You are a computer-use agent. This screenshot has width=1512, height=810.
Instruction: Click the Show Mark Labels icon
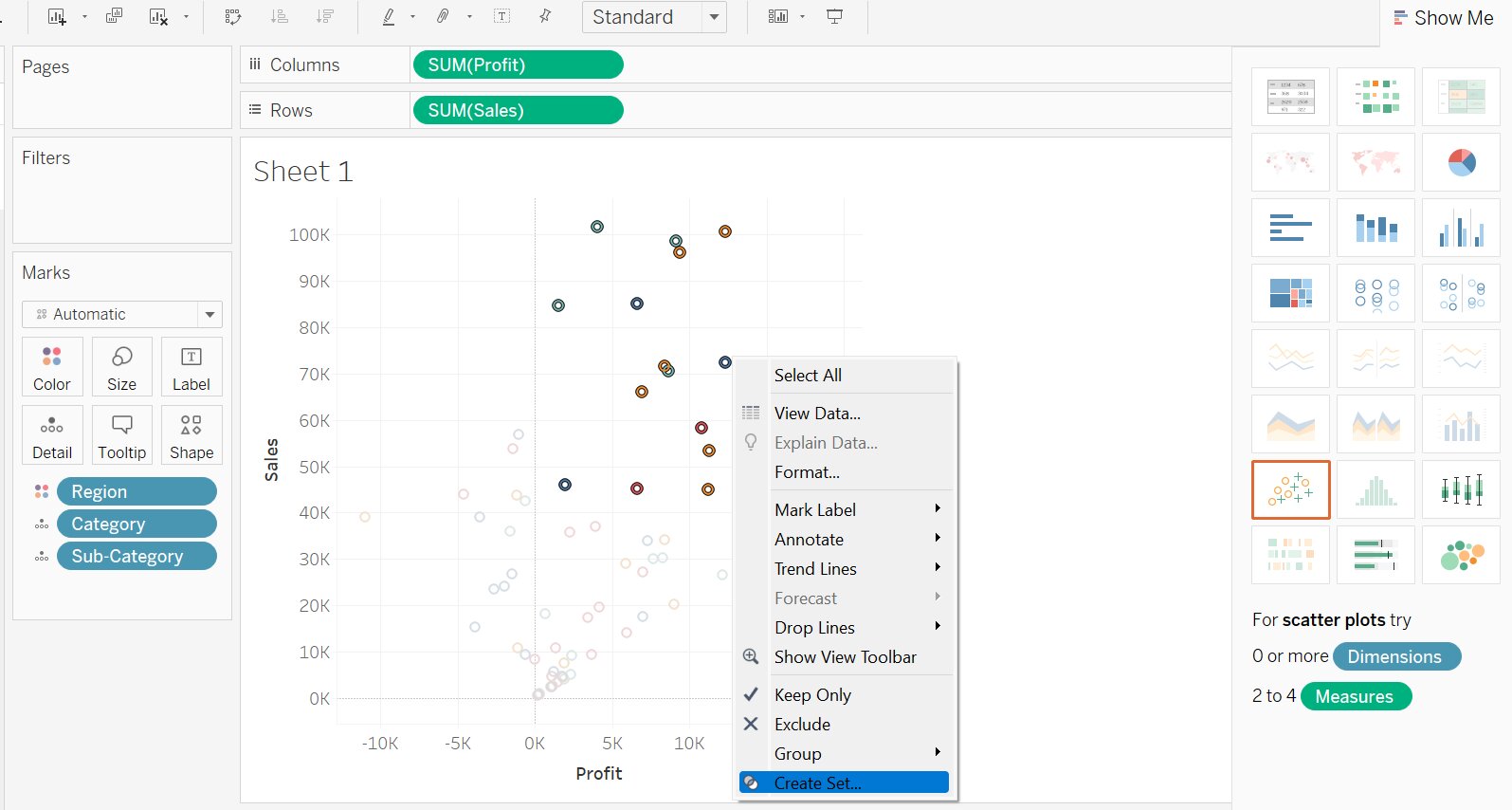502,16
